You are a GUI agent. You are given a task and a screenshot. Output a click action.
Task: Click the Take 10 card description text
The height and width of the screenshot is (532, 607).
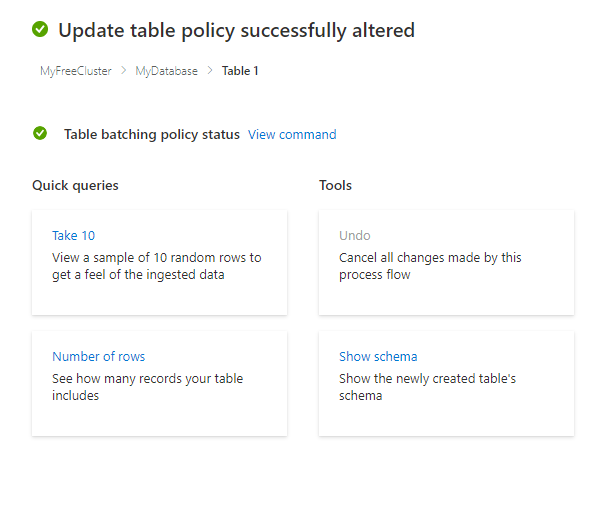pyautogui.click(x=157, y=266)
